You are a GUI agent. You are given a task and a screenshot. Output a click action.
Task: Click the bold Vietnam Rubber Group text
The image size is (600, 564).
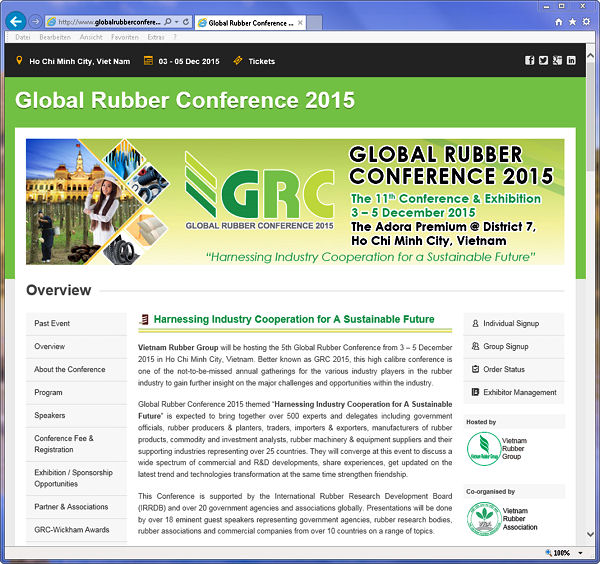(x=178, y=348)
